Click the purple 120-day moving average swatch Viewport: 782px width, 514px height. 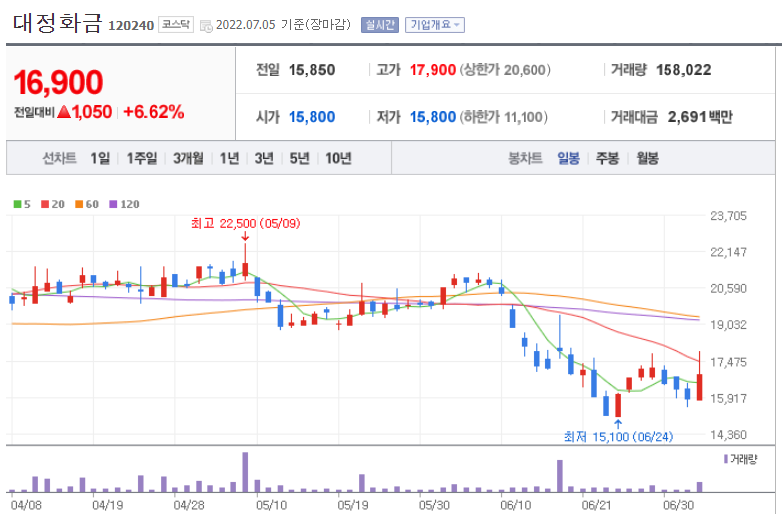pos(113,204)
